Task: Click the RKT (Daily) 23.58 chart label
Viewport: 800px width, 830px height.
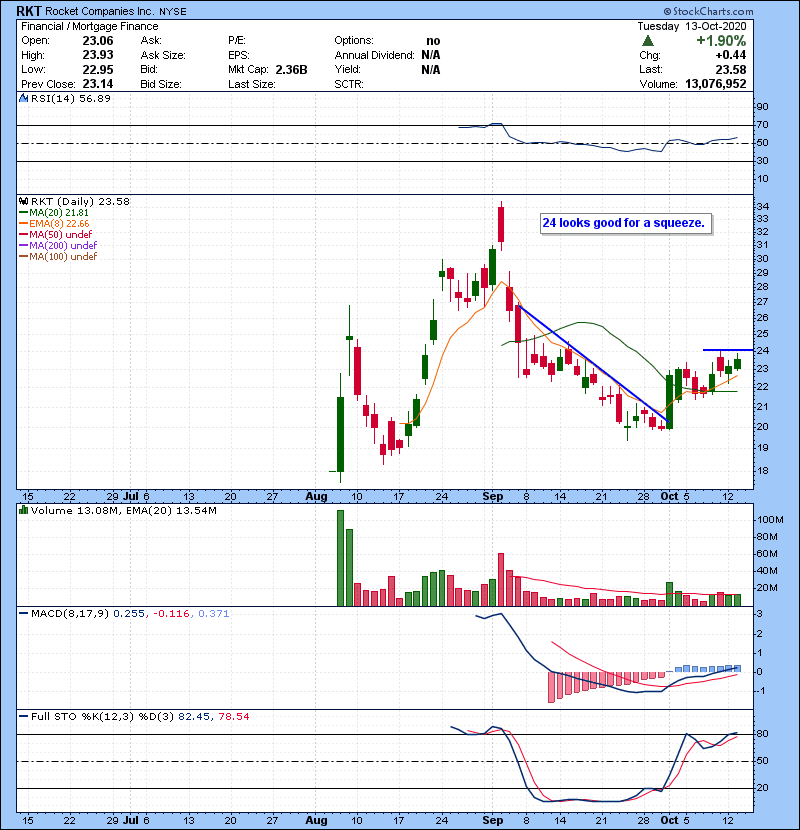Action: coord(80,201)
